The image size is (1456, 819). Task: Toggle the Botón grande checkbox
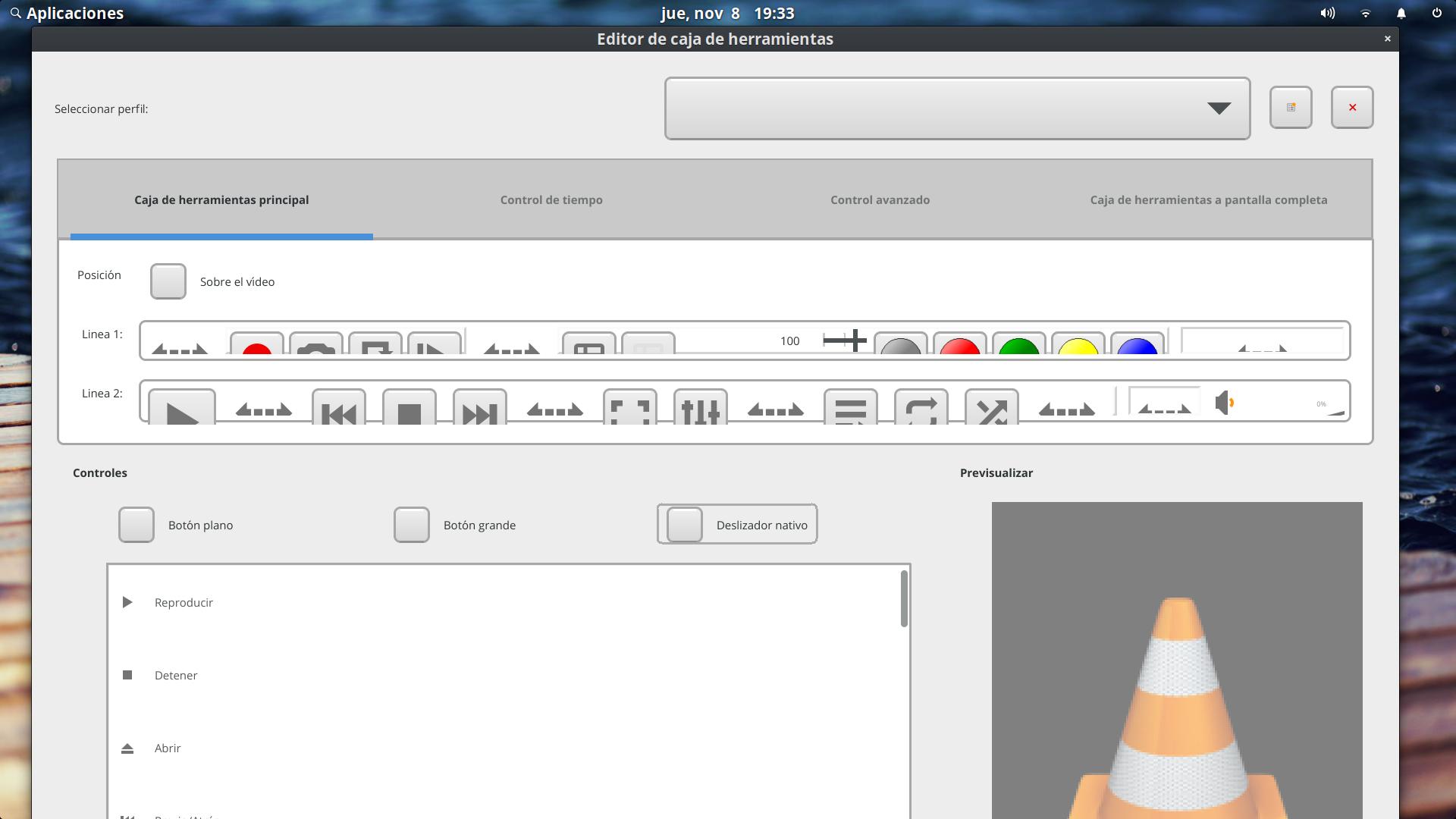click(412, 525)
